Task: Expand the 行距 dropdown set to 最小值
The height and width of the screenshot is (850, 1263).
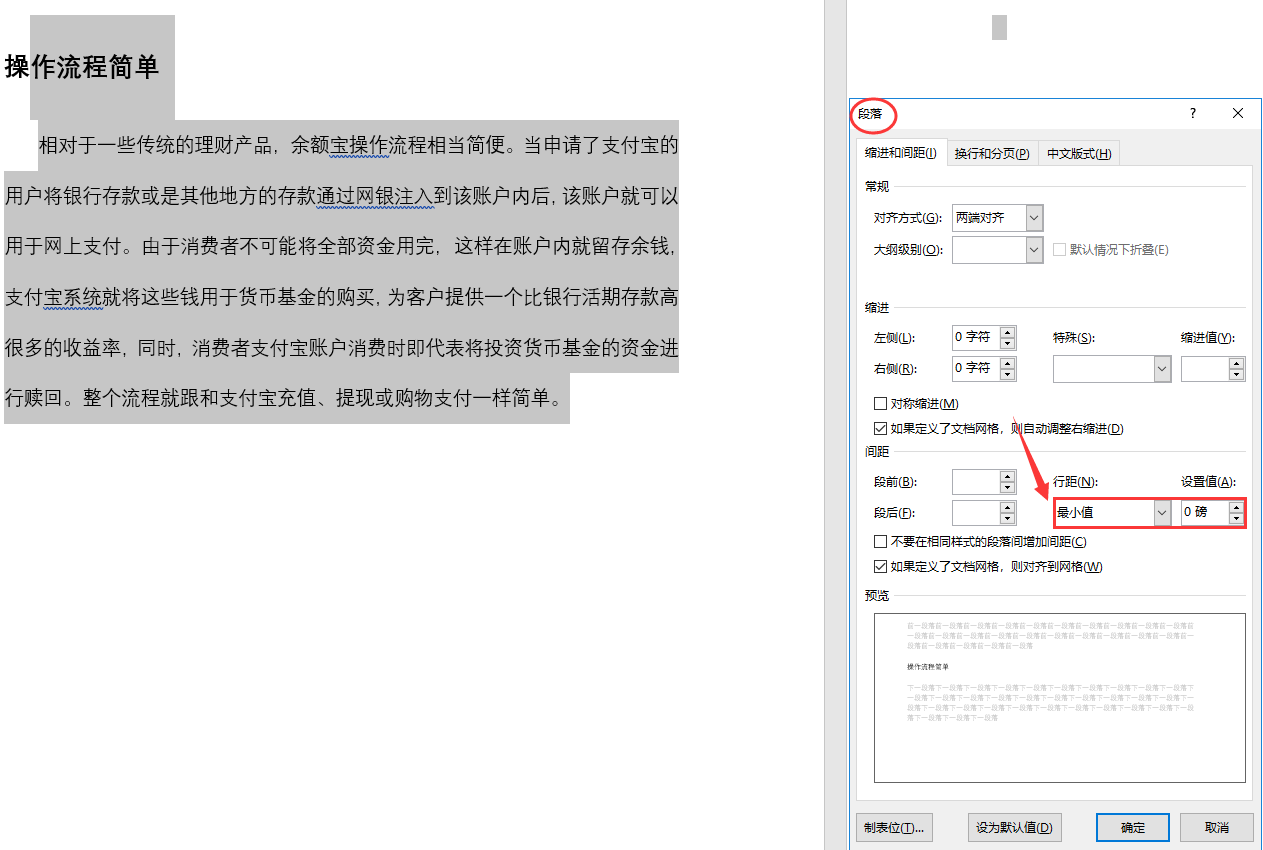Action: [1161, 513]
